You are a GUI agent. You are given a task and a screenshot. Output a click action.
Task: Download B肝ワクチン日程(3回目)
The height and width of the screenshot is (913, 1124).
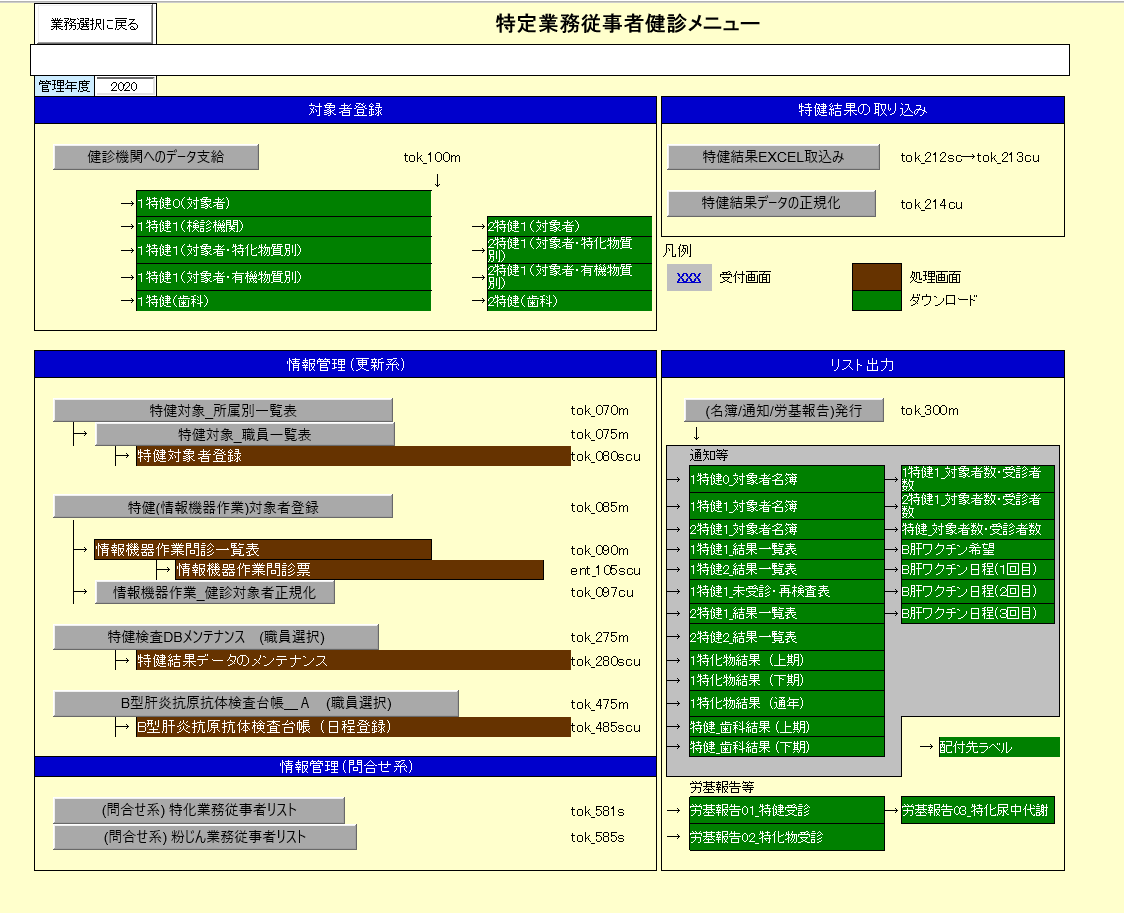tap(978, 613)
